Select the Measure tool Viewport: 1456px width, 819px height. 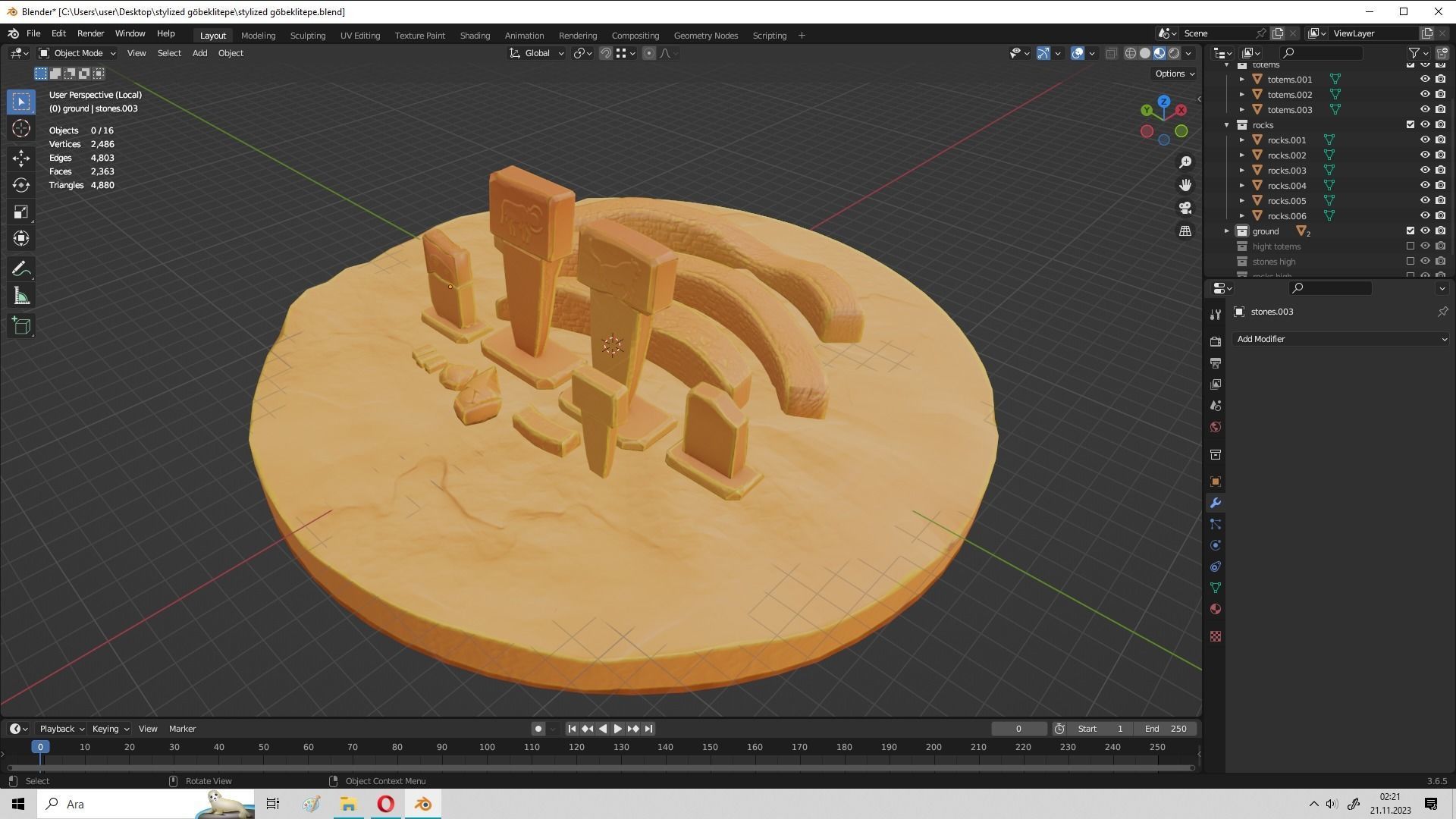point(21,297)
